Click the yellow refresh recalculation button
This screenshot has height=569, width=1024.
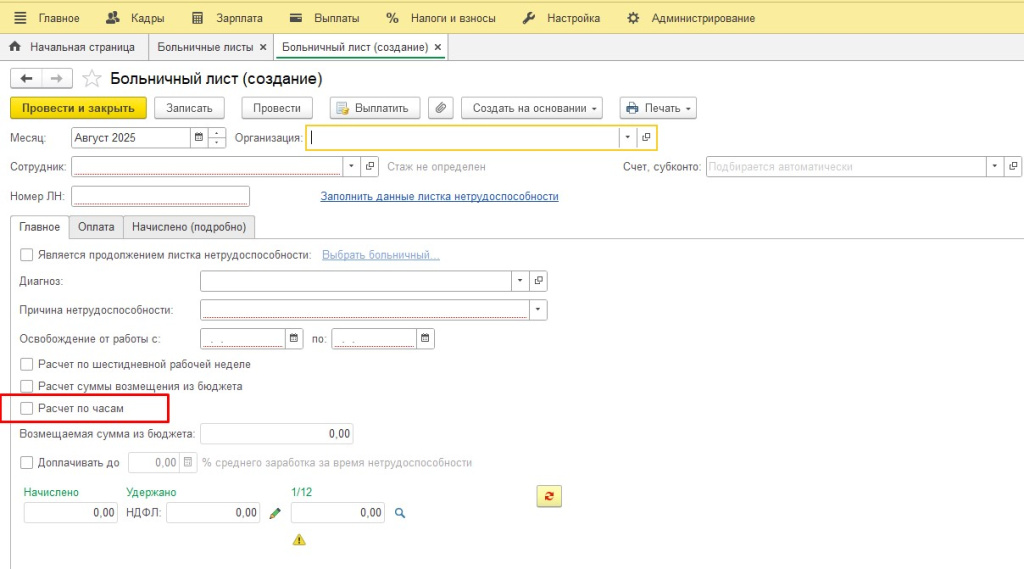[548, 496]
